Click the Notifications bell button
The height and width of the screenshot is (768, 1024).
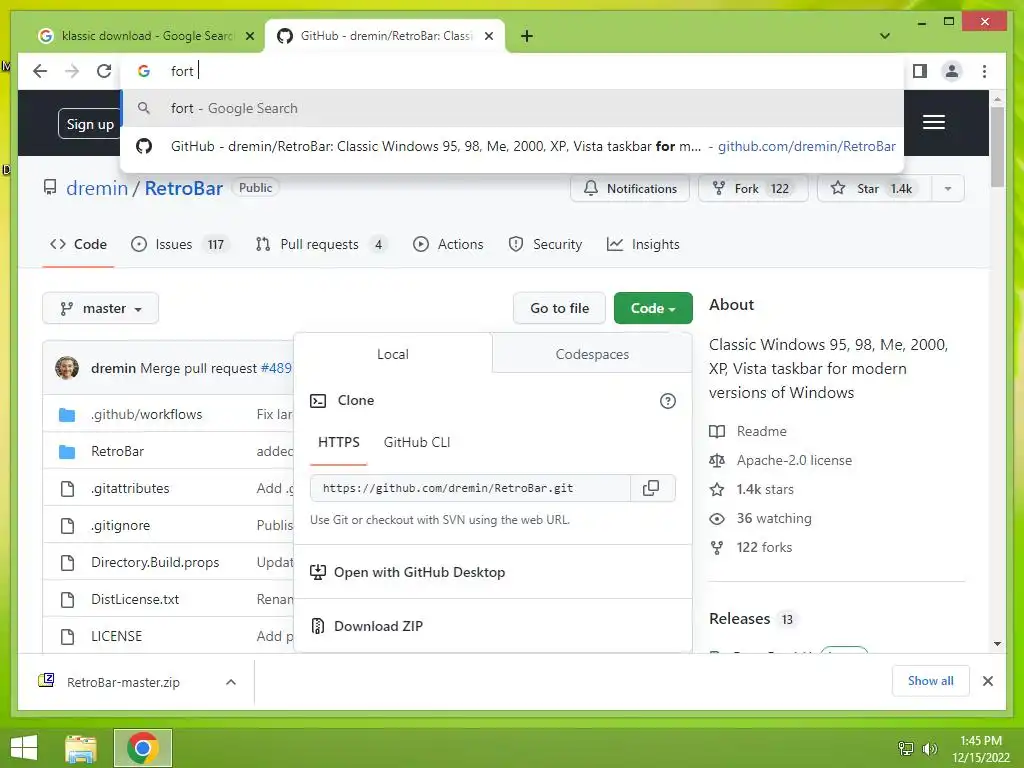point(630,189)
